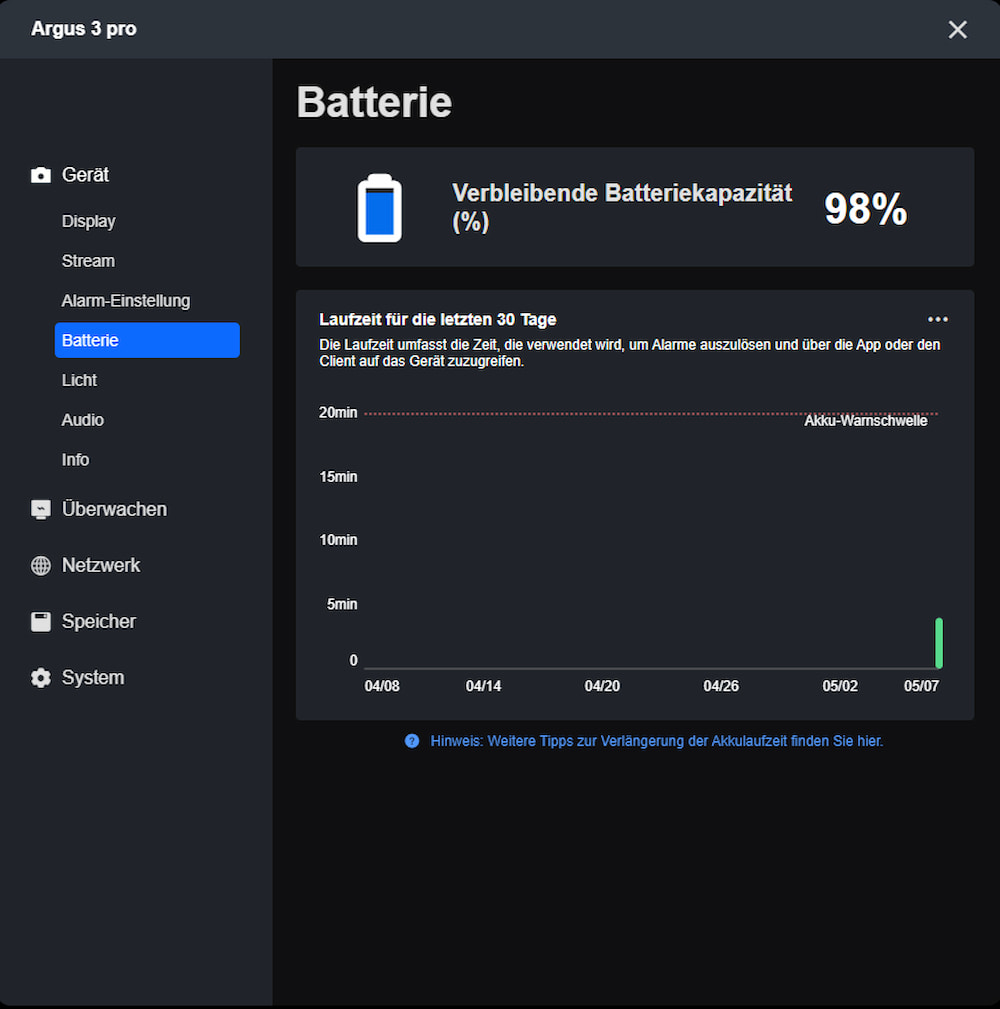This screenshot has height=1009, width=1000.
Task: Click the 20min axis label
Action: click(x=338, y=412)
